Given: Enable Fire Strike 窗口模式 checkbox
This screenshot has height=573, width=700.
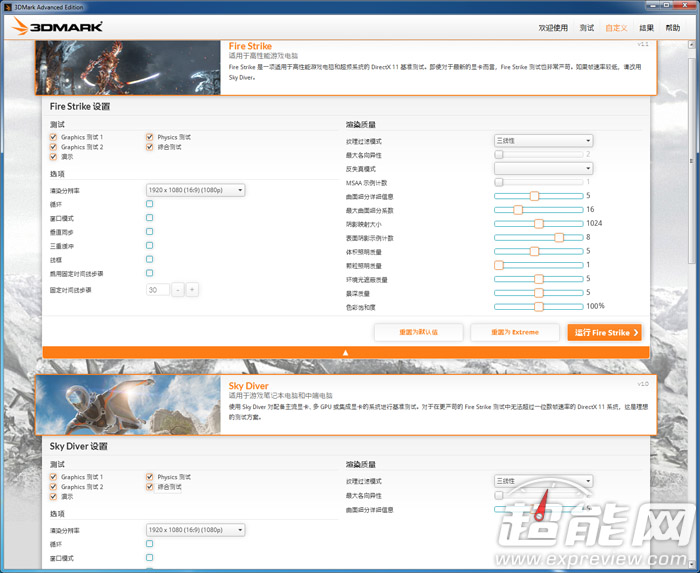Looking at the screenshot, I should tap(150, 218).
